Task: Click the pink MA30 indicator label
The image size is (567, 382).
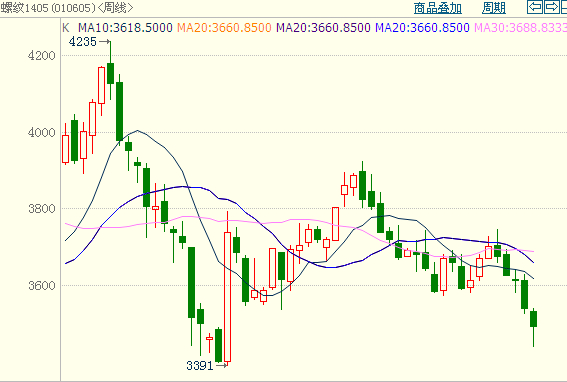Action: click(520, 28)
